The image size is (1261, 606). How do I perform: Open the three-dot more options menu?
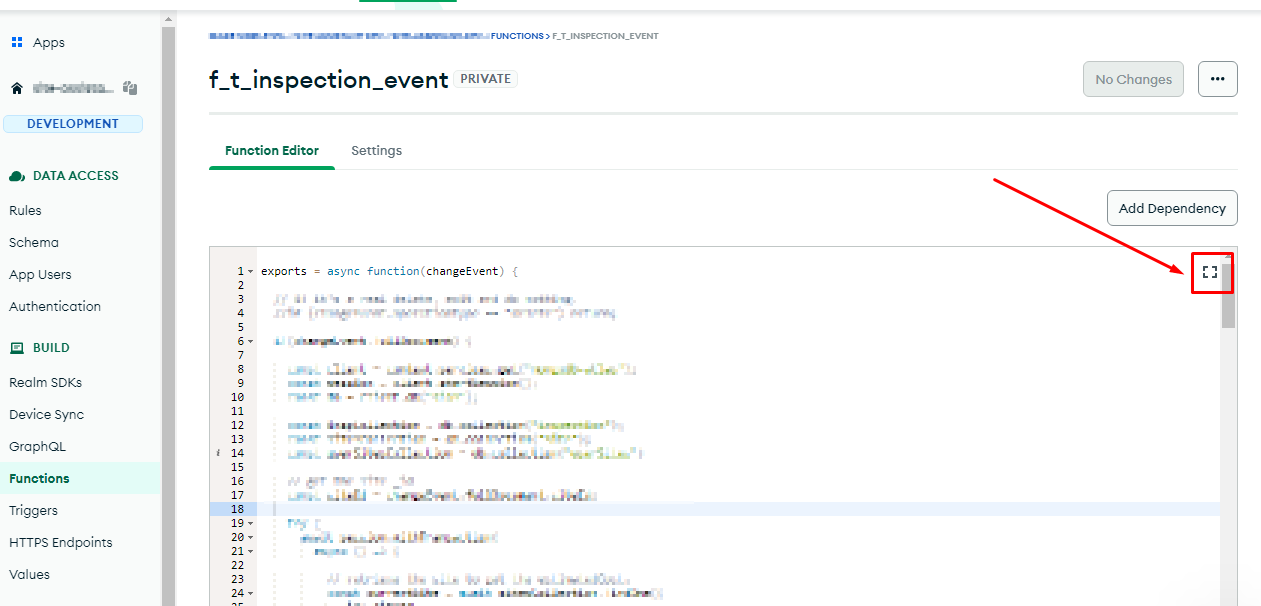click(x=1217, y=79)
